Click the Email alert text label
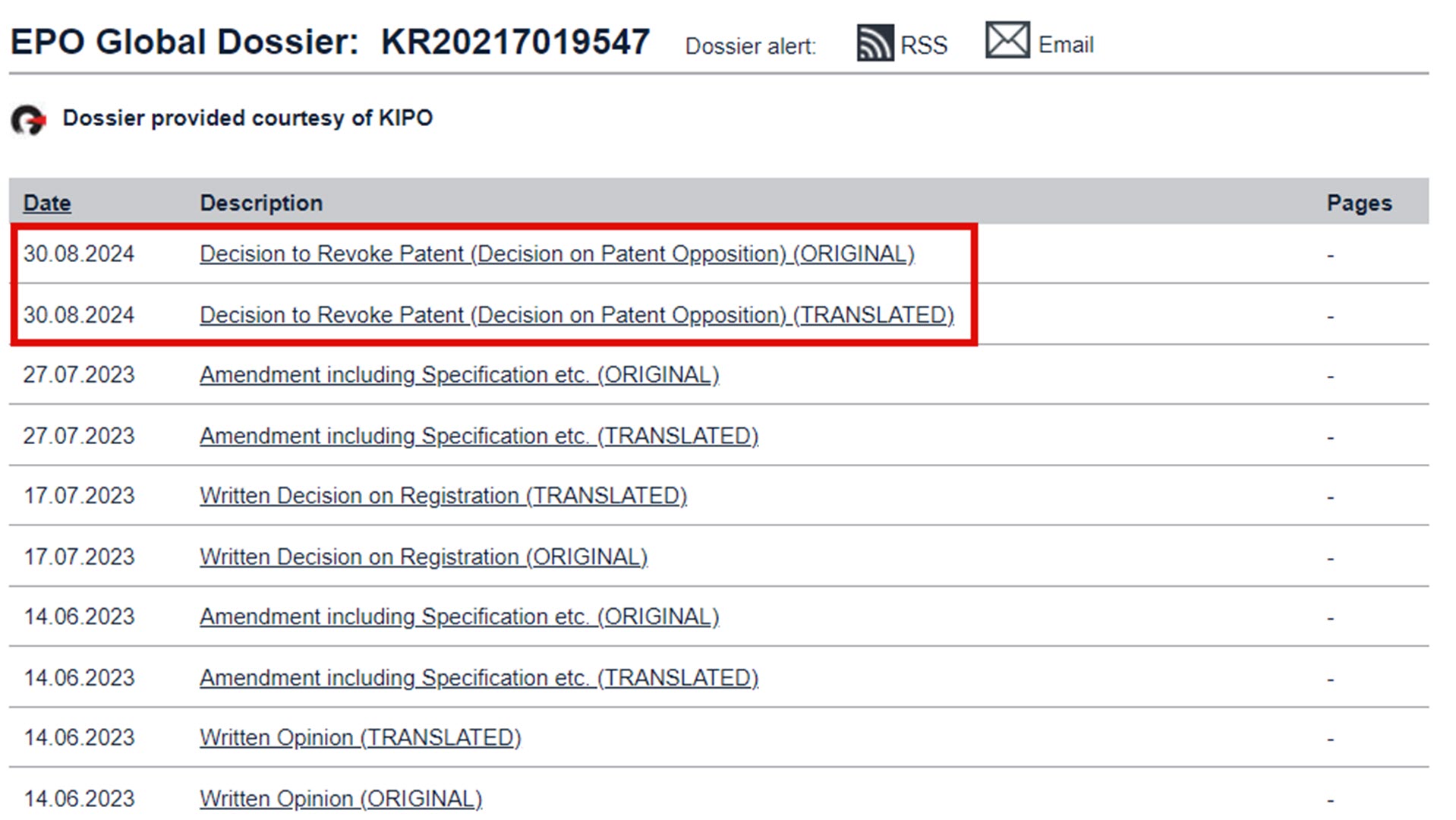This screenshot has height=820, width=1456. [1065, 45]
